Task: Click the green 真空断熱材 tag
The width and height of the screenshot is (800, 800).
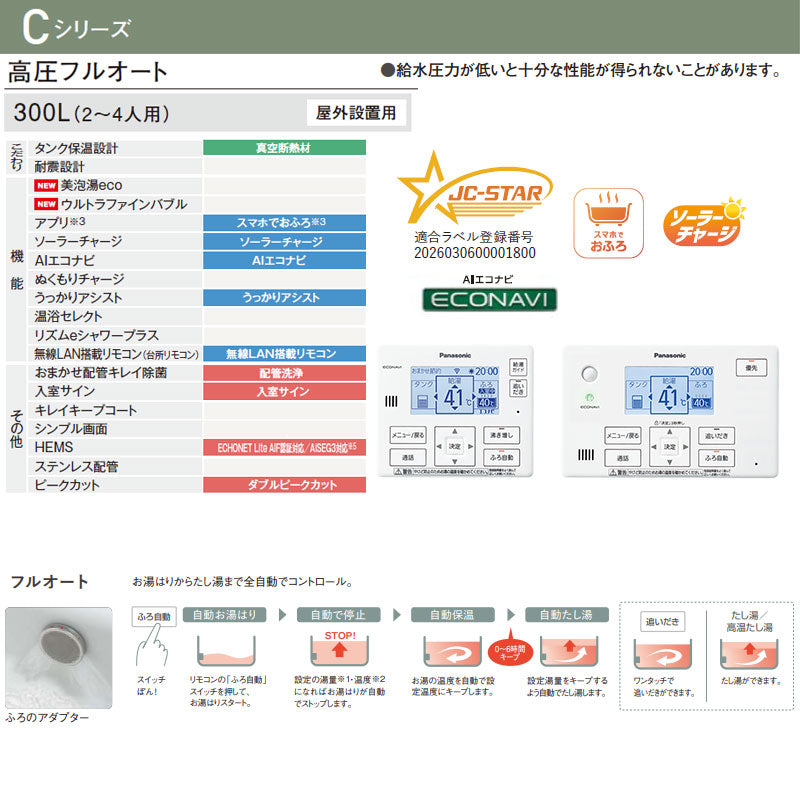Action: coord(284,147)
